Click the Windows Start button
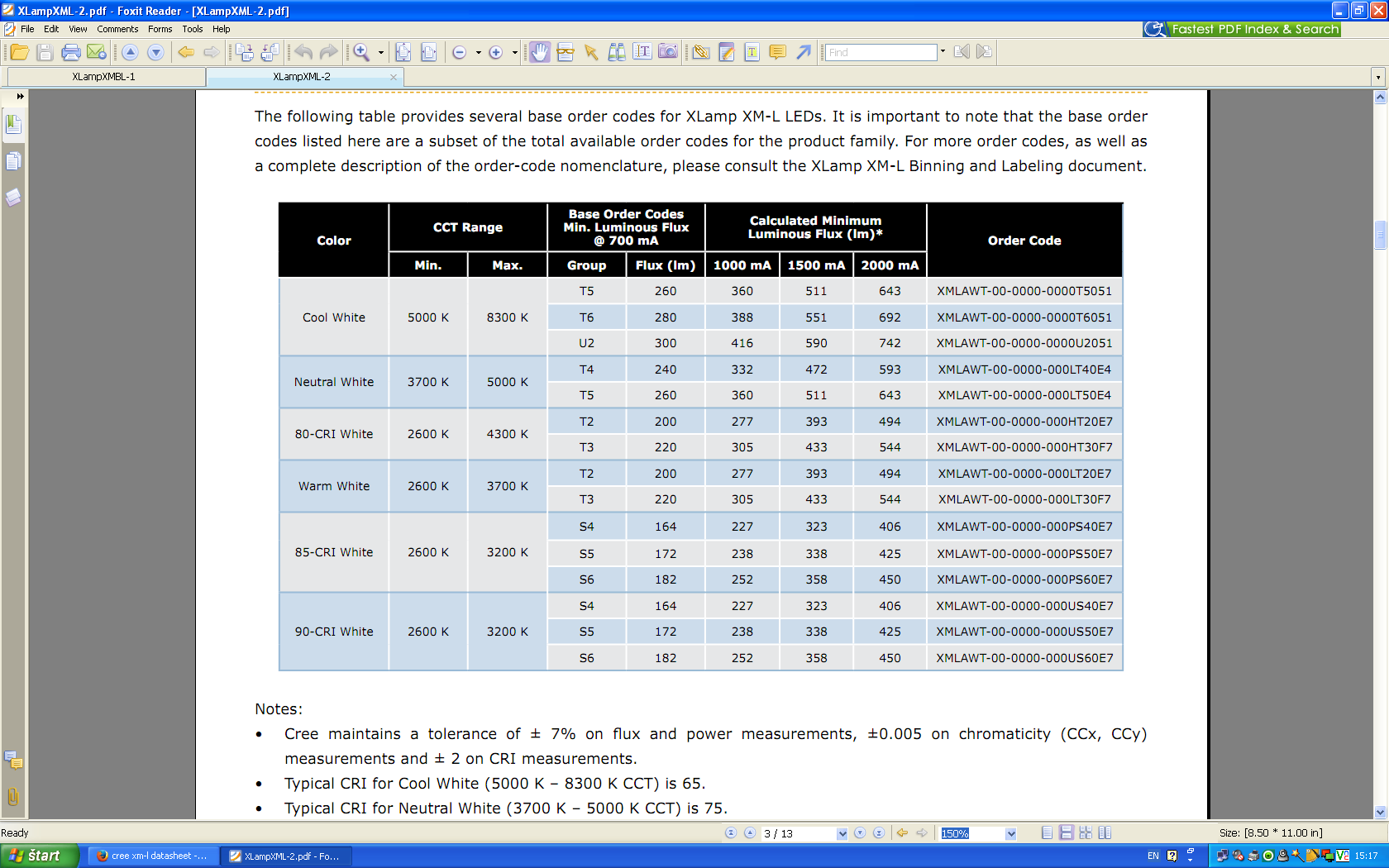This screenshot has width=1389, height=868. (x=40, y=856)
